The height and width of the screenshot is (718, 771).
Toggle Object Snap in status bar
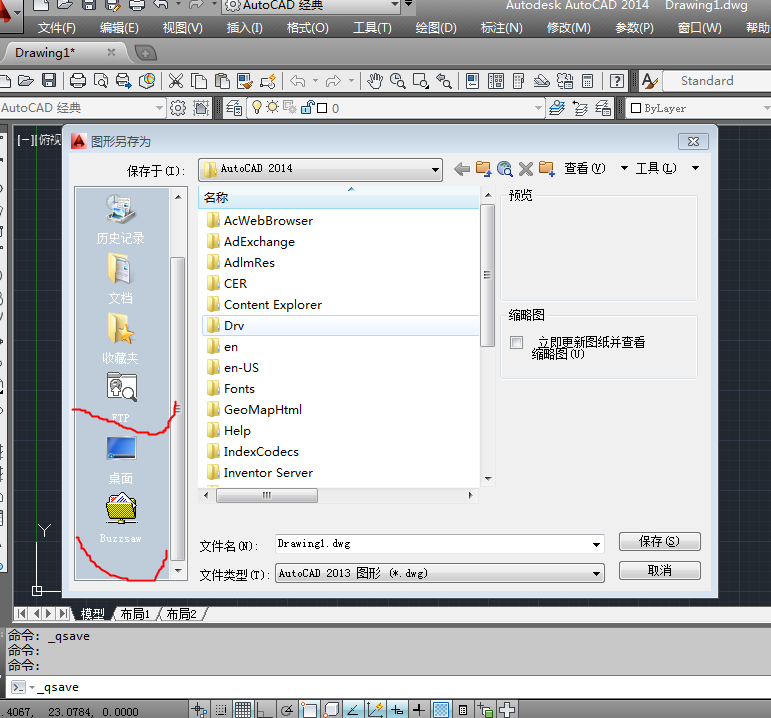(309, 710)
